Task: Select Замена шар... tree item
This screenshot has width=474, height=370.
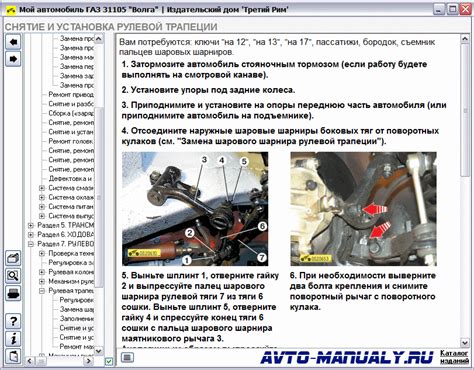Action: tap(77, 309)
